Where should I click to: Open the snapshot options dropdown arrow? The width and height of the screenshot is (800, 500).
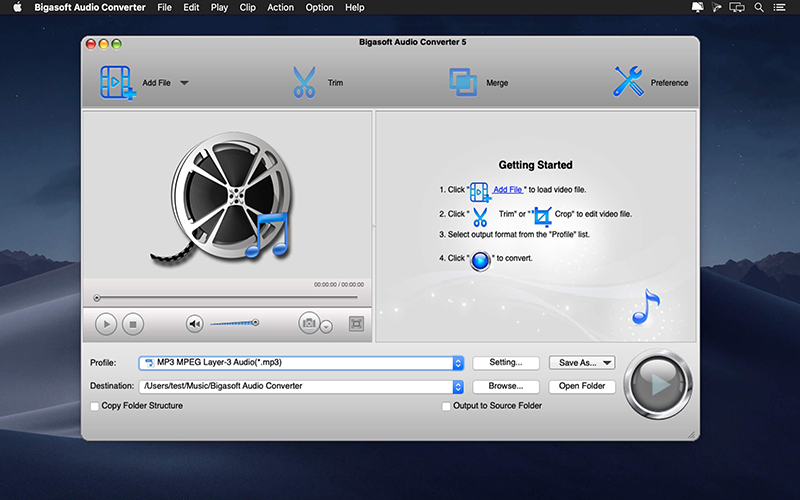327,326
